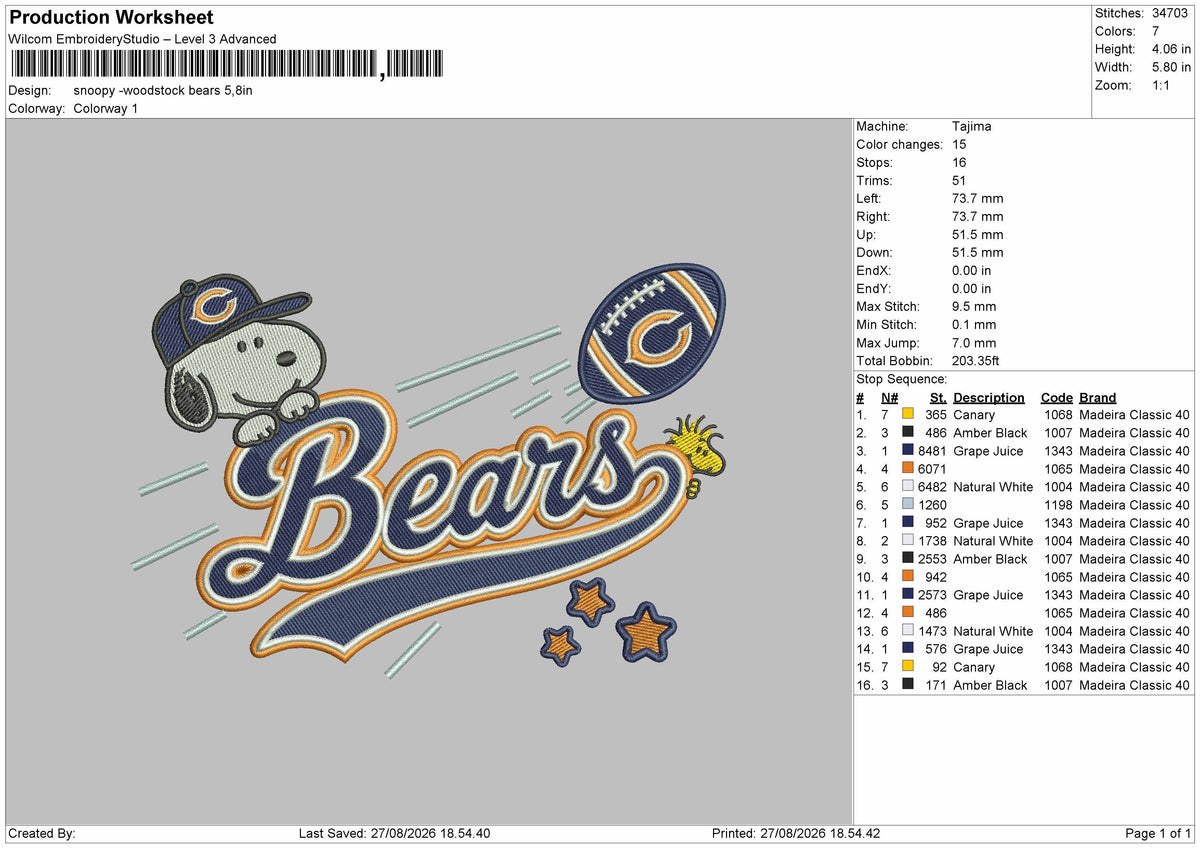Image resolution: width=1200 pixels, height=848 pixels.
Task: Select code 1198 in stop 6 row
Action: 1058,505
